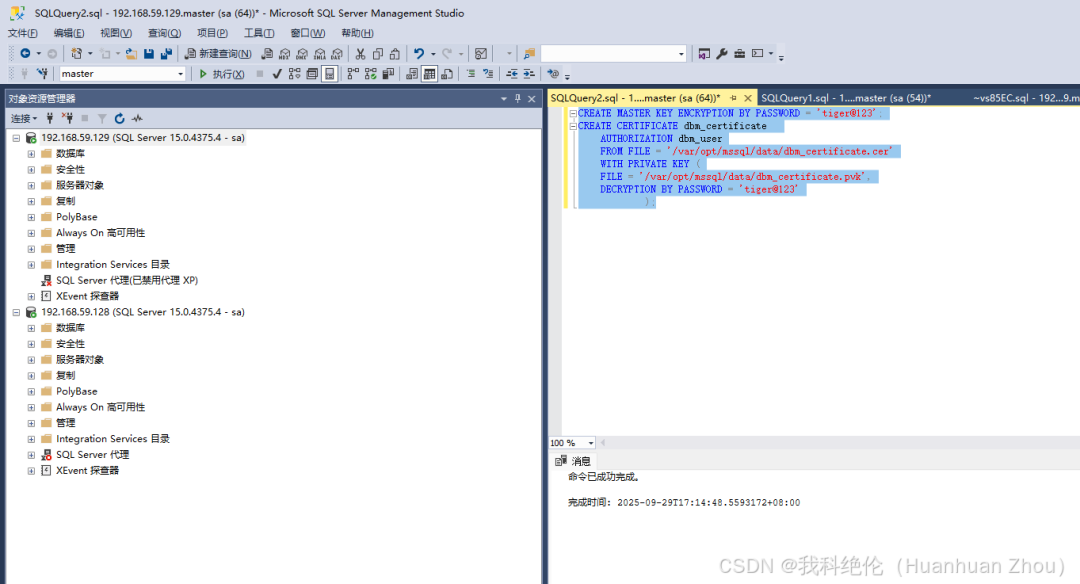This screenshot has width=1080, height=584.
Task: Parse the query with the checkmark icon
Action: click(277, 74)
